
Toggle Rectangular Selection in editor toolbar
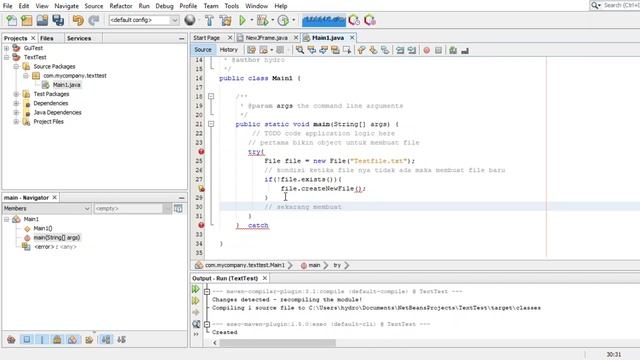click(x=347, y=50)
